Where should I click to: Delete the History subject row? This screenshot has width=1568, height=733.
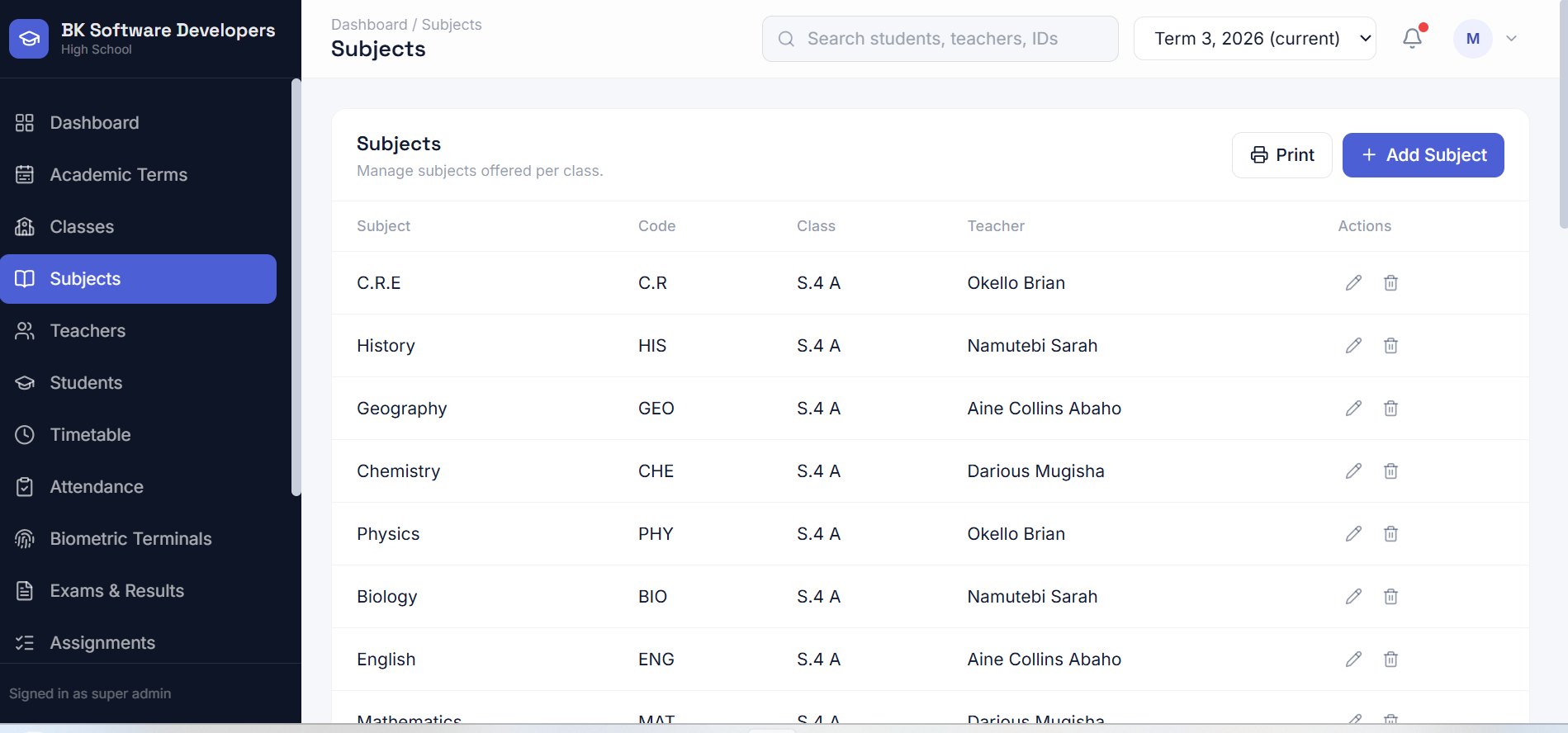pos(1391,346)
